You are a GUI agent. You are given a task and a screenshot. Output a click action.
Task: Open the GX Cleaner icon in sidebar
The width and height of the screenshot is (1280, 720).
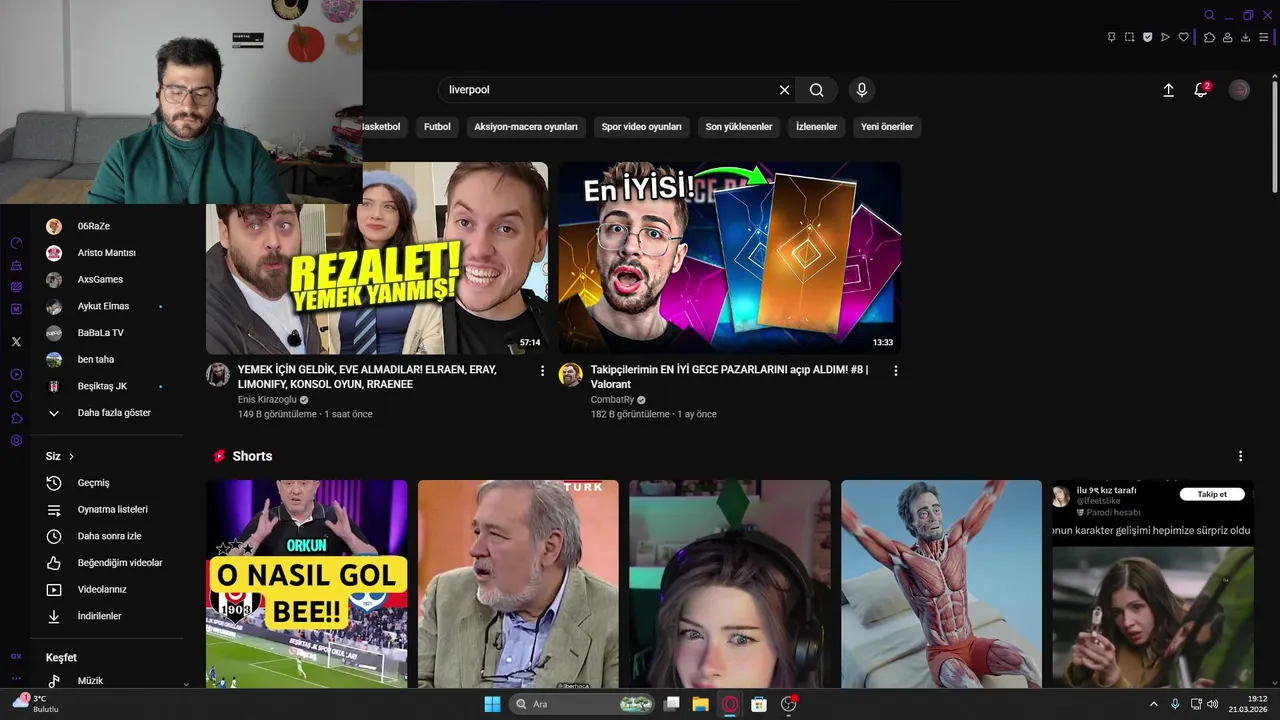(x=16, y=265)
